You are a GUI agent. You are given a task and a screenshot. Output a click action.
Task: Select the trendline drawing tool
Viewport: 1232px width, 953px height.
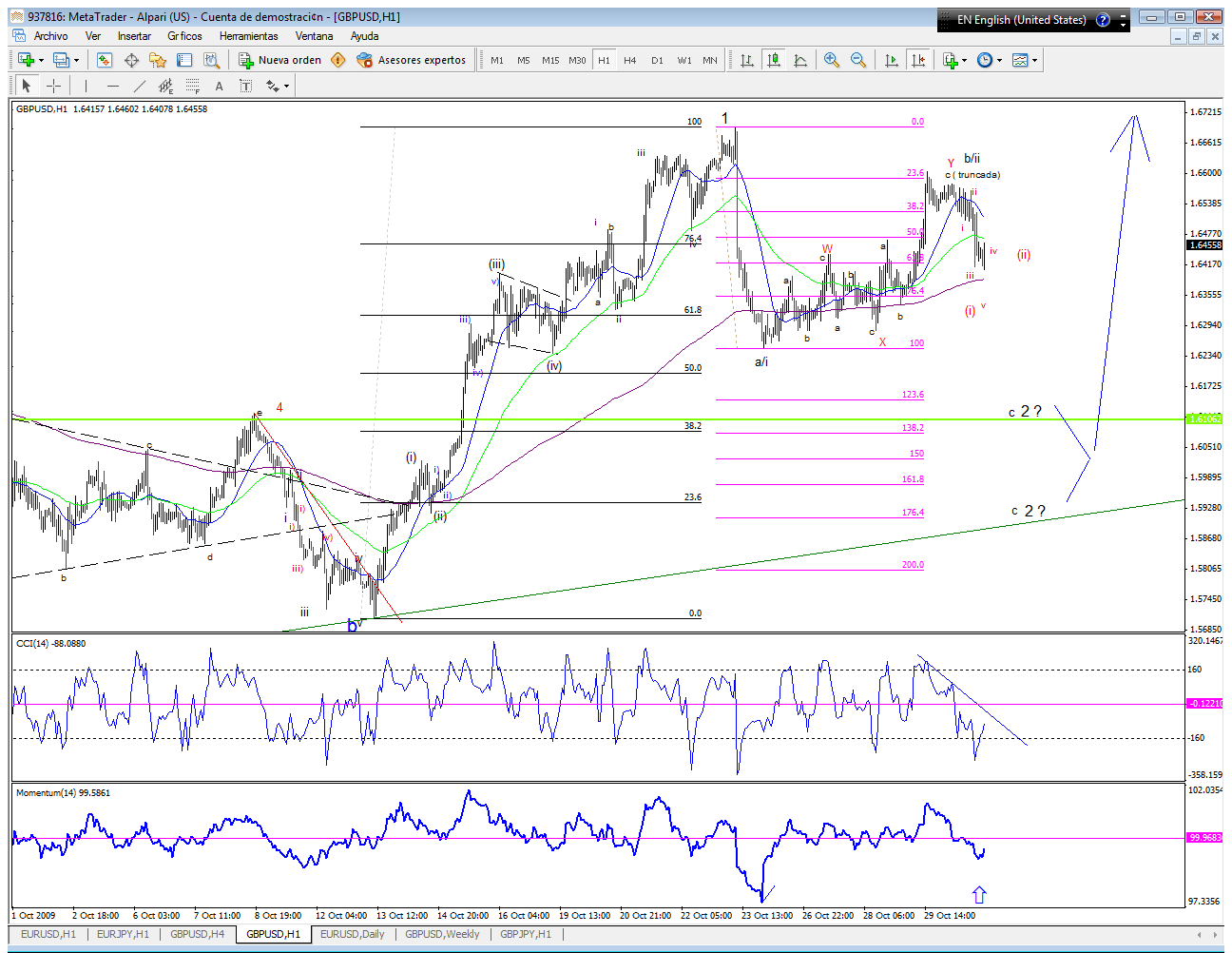click(139, 86)
